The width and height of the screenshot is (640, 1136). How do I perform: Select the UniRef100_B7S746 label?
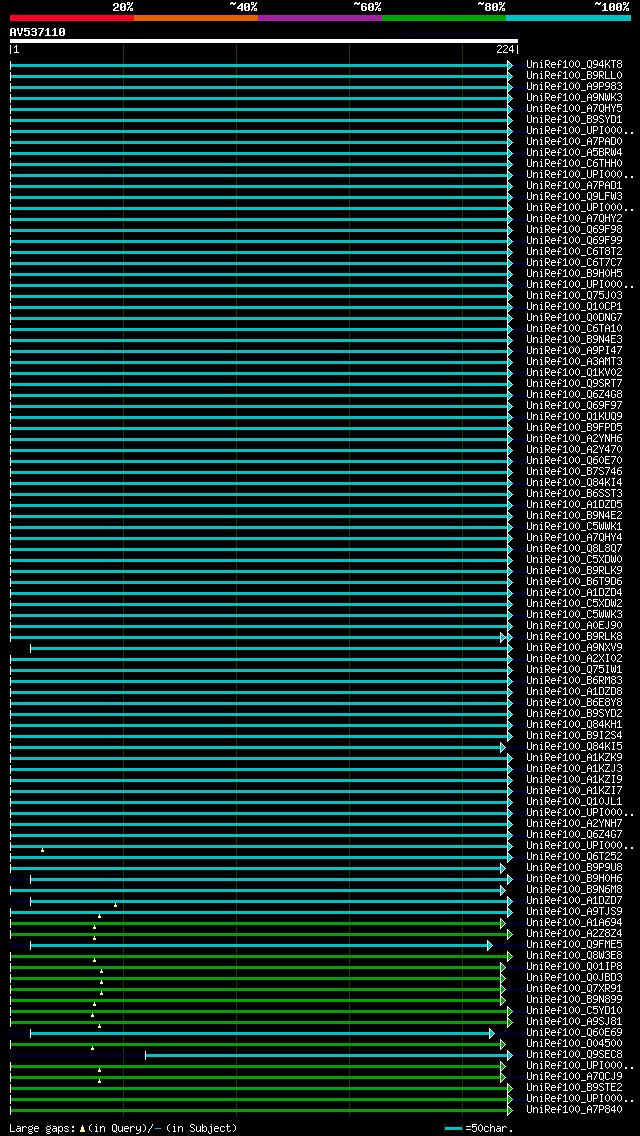point(574,472)
